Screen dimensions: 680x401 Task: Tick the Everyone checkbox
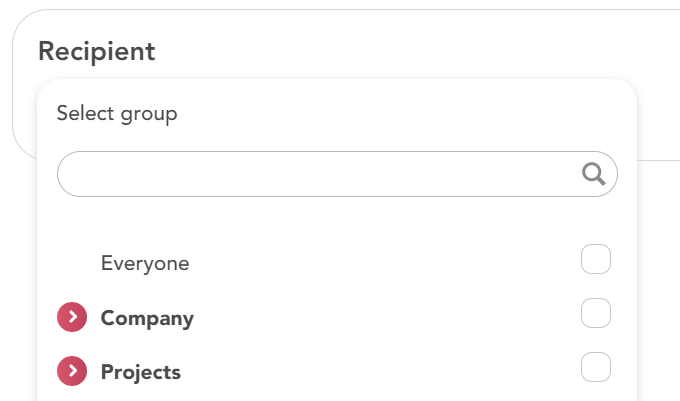point(596,260)
